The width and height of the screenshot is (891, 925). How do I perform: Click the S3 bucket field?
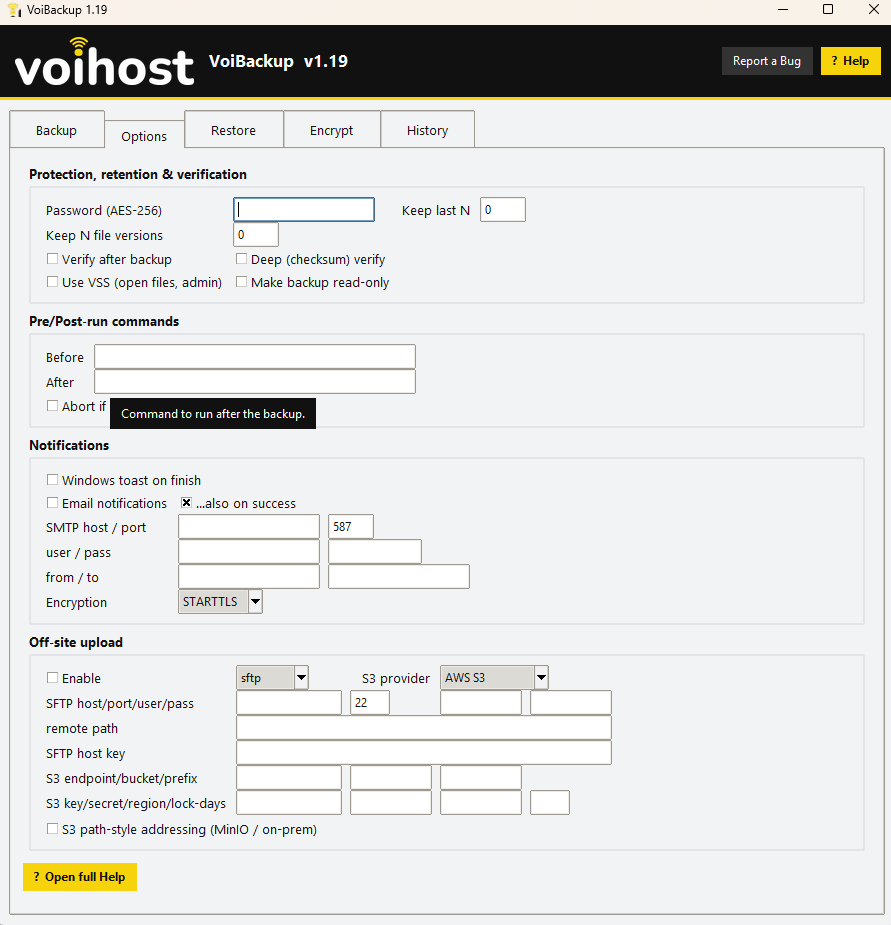click(391, 778)
